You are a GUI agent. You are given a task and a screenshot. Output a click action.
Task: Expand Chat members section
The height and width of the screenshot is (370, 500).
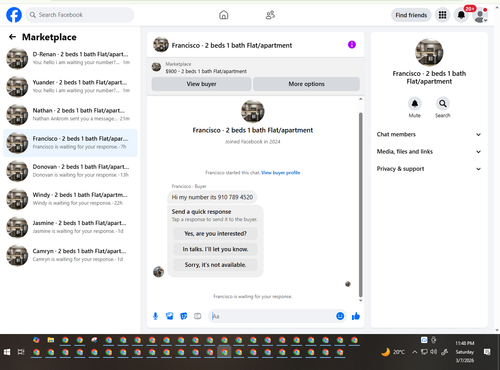(x=429, y=135)
